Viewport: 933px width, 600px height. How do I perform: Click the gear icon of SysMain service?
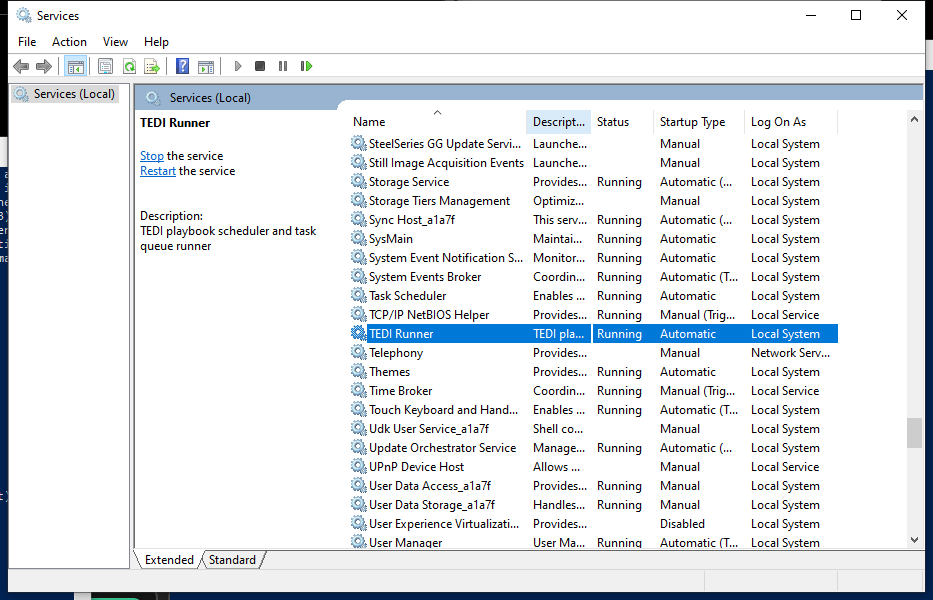[x=358, y=238]
